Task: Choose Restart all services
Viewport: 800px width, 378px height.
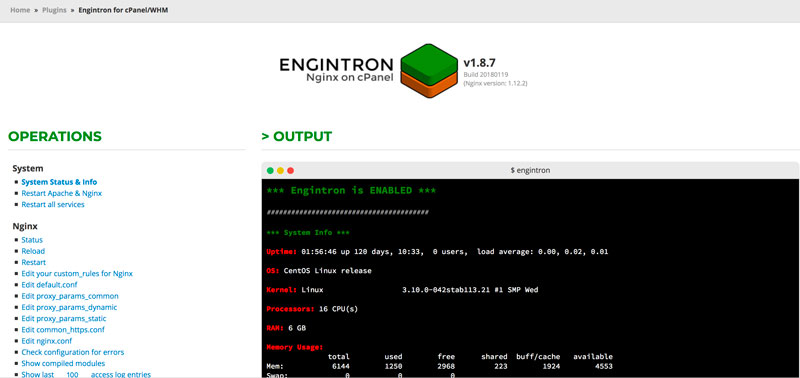Action: [x=53, y=205]
